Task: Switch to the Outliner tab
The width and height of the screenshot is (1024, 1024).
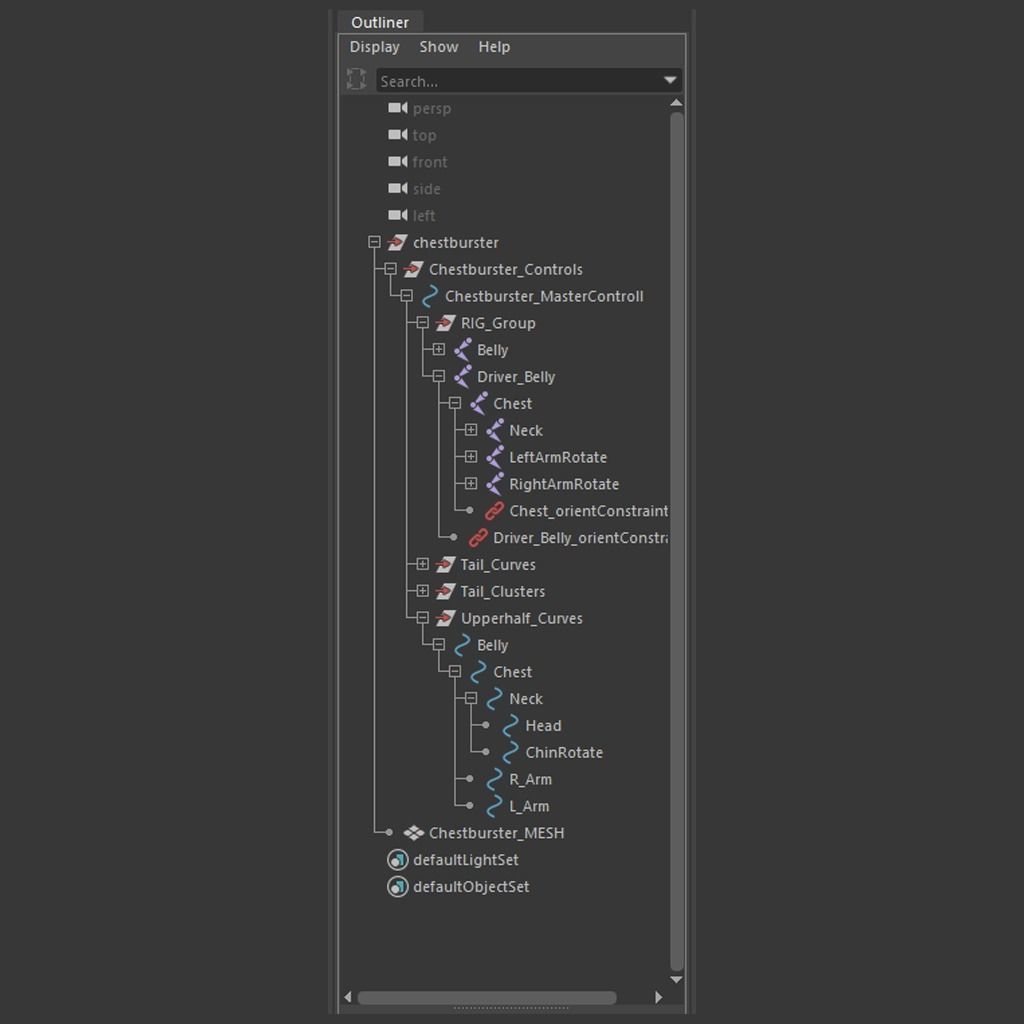Action: coord(379,22)
